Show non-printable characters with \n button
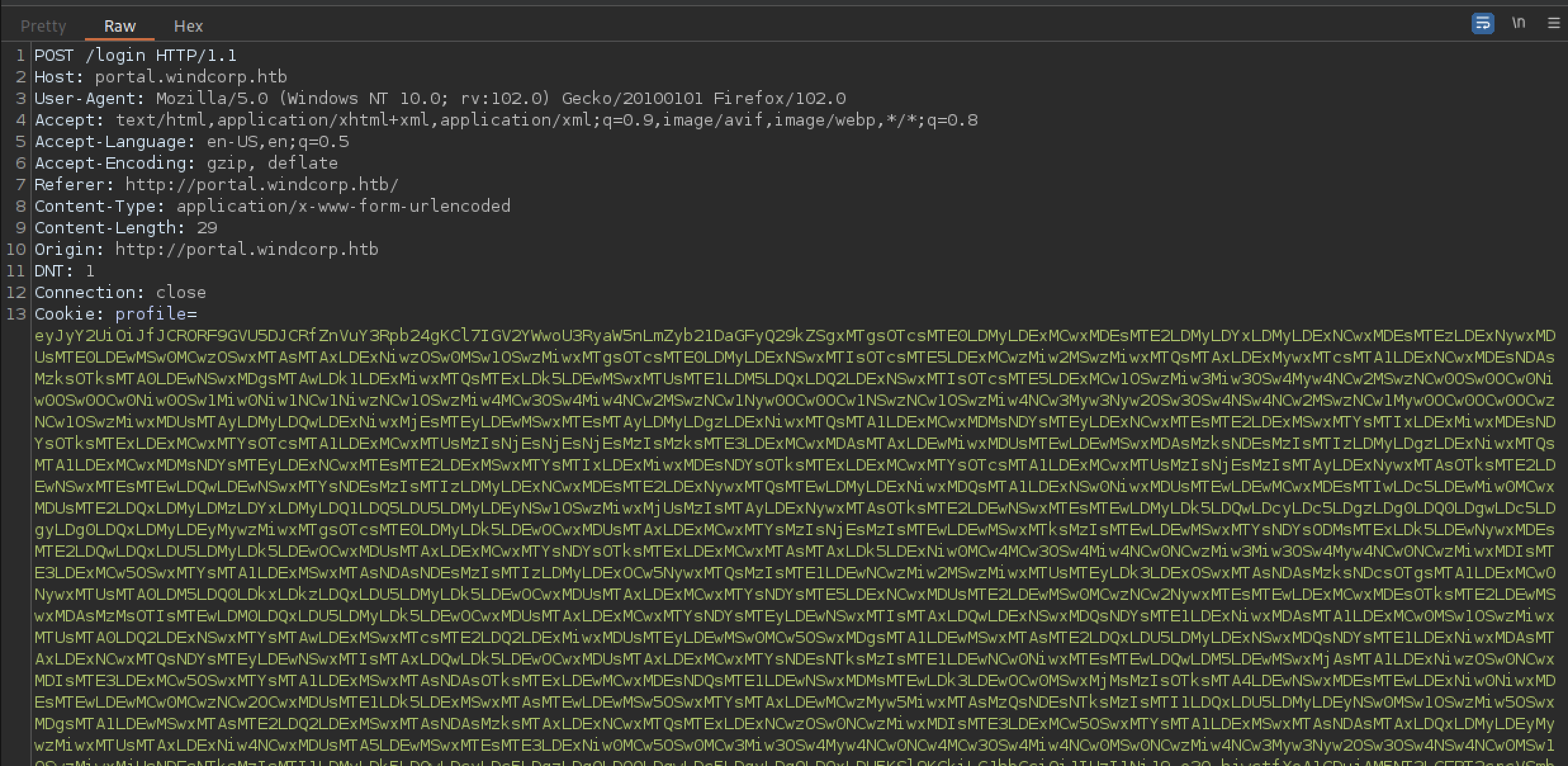 coord(1518,23)
